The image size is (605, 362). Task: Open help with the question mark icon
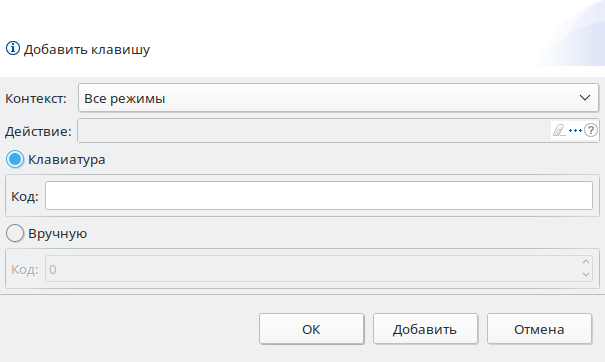(591, 130)
